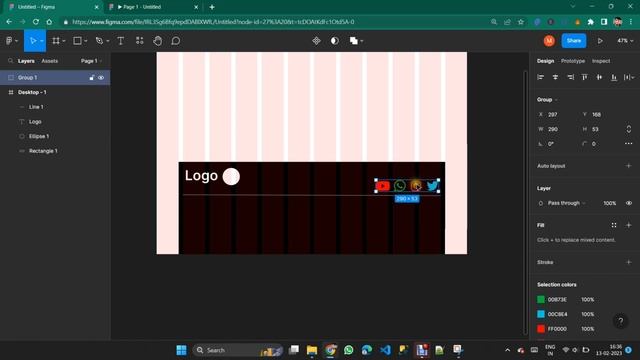Viewport: 640px width, 360px height.
Task: Open the Inspect tab
Action: pos(601,61)
